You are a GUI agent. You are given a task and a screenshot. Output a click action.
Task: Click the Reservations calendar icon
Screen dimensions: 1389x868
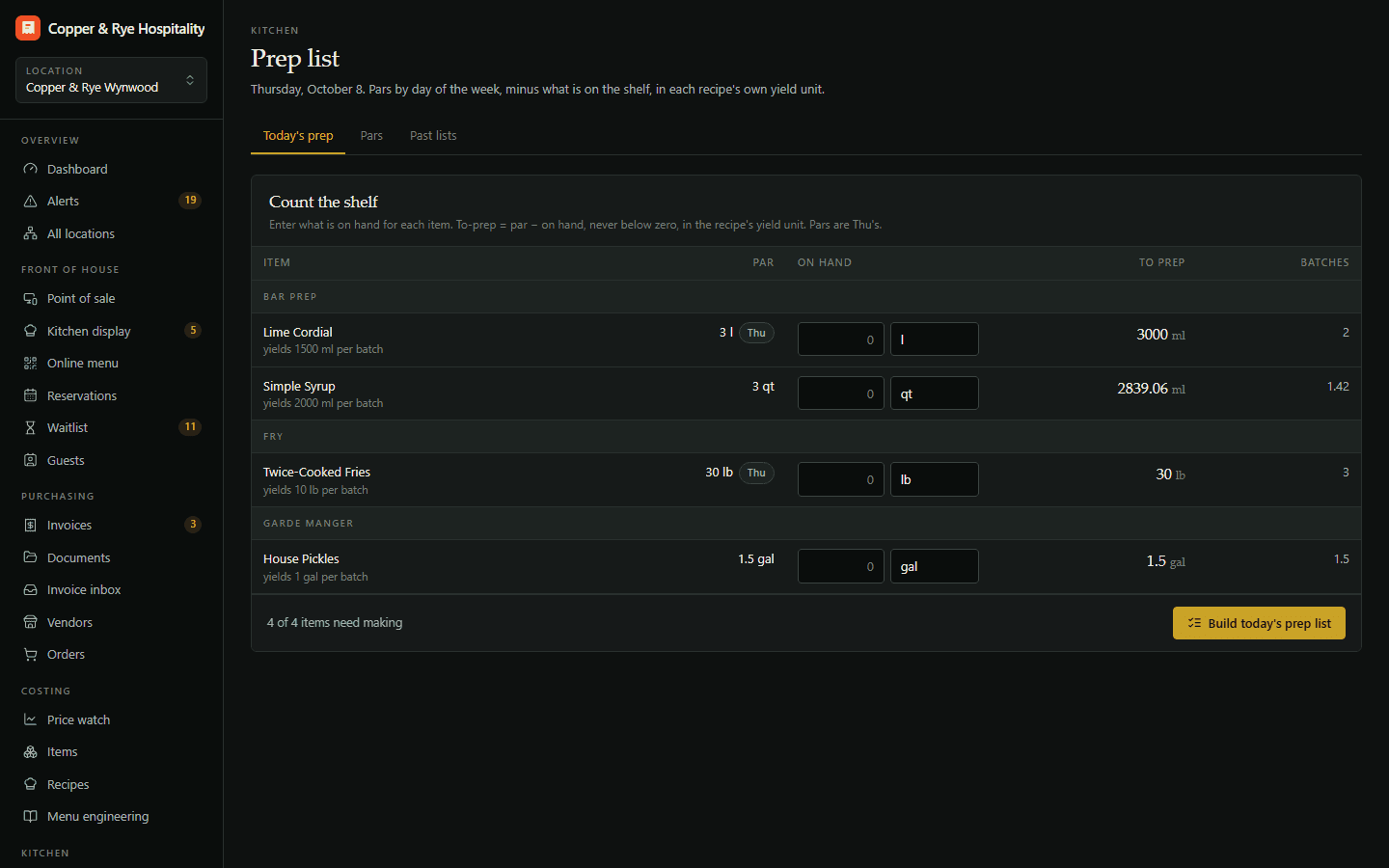30,395
